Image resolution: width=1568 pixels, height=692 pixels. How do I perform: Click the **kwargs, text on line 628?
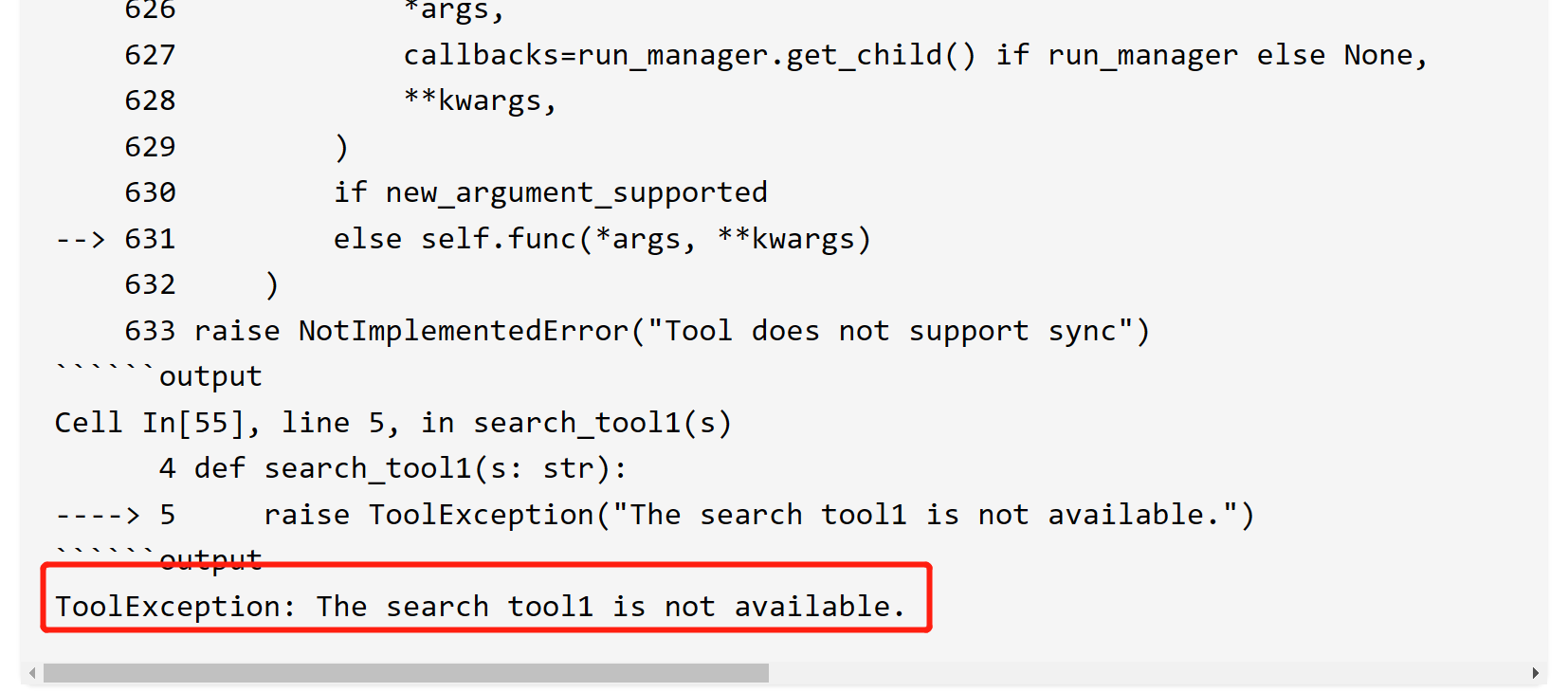(480, 100)
